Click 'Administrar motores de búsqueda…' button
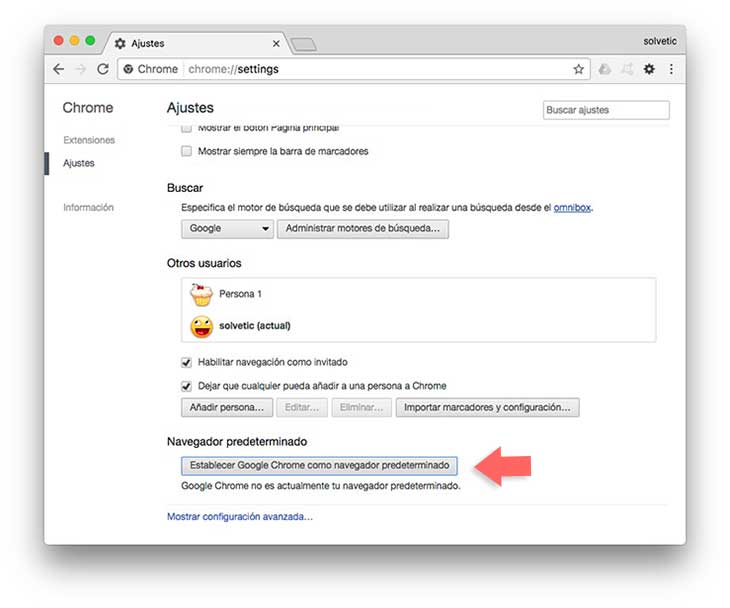The height and width of the screenshot is (608, 730). coord(363,229)
